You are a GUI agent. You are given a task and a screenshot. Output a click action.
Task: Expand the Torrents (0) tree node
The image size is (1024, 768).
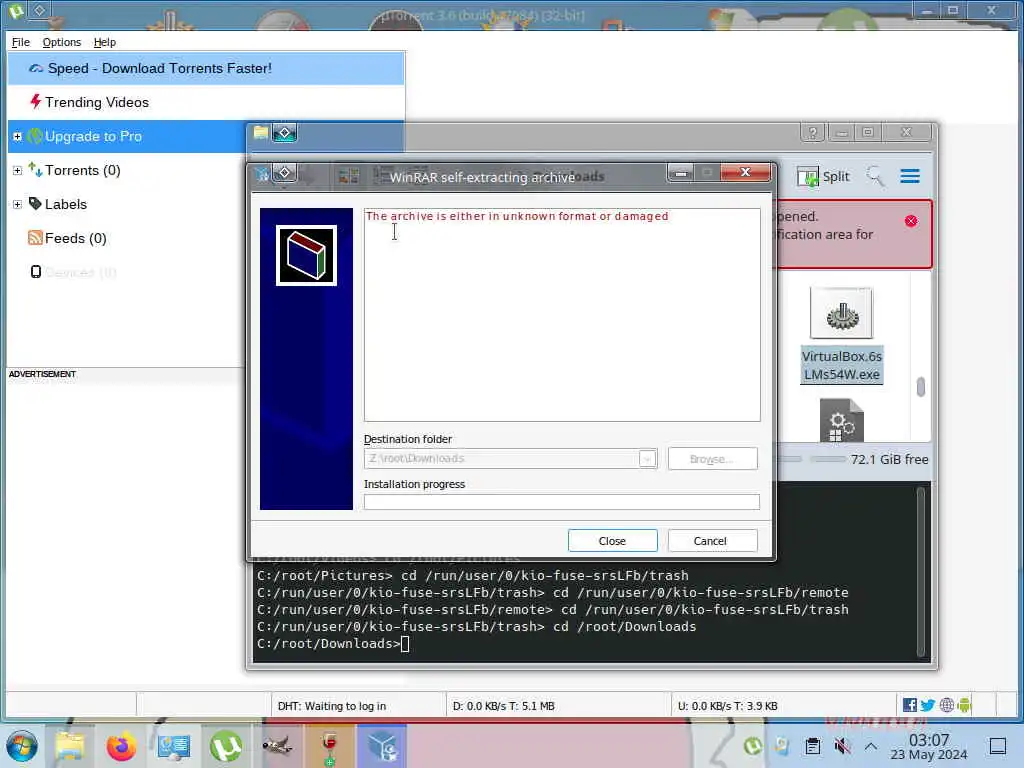point(18,170)
